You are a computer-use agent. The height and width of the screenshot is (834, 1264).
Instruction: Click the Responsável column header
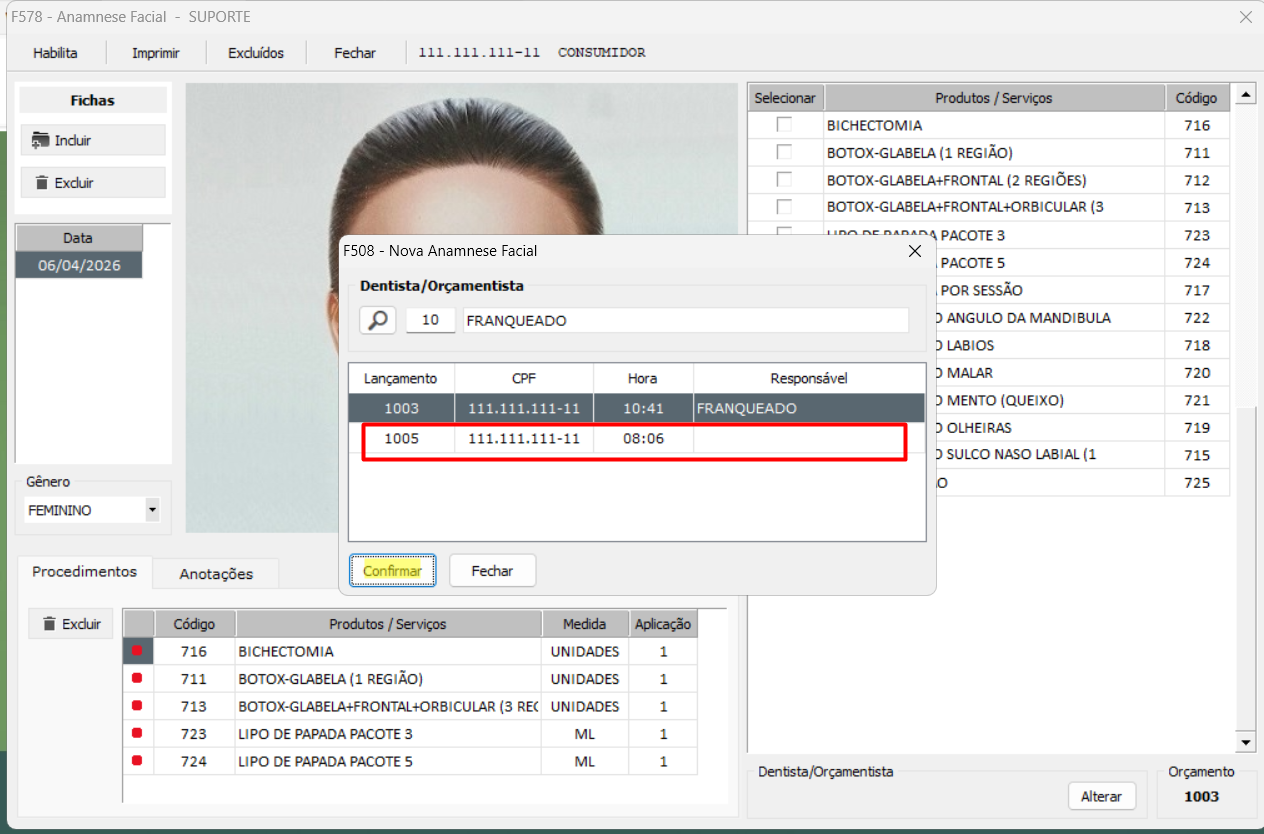point(809,378)
